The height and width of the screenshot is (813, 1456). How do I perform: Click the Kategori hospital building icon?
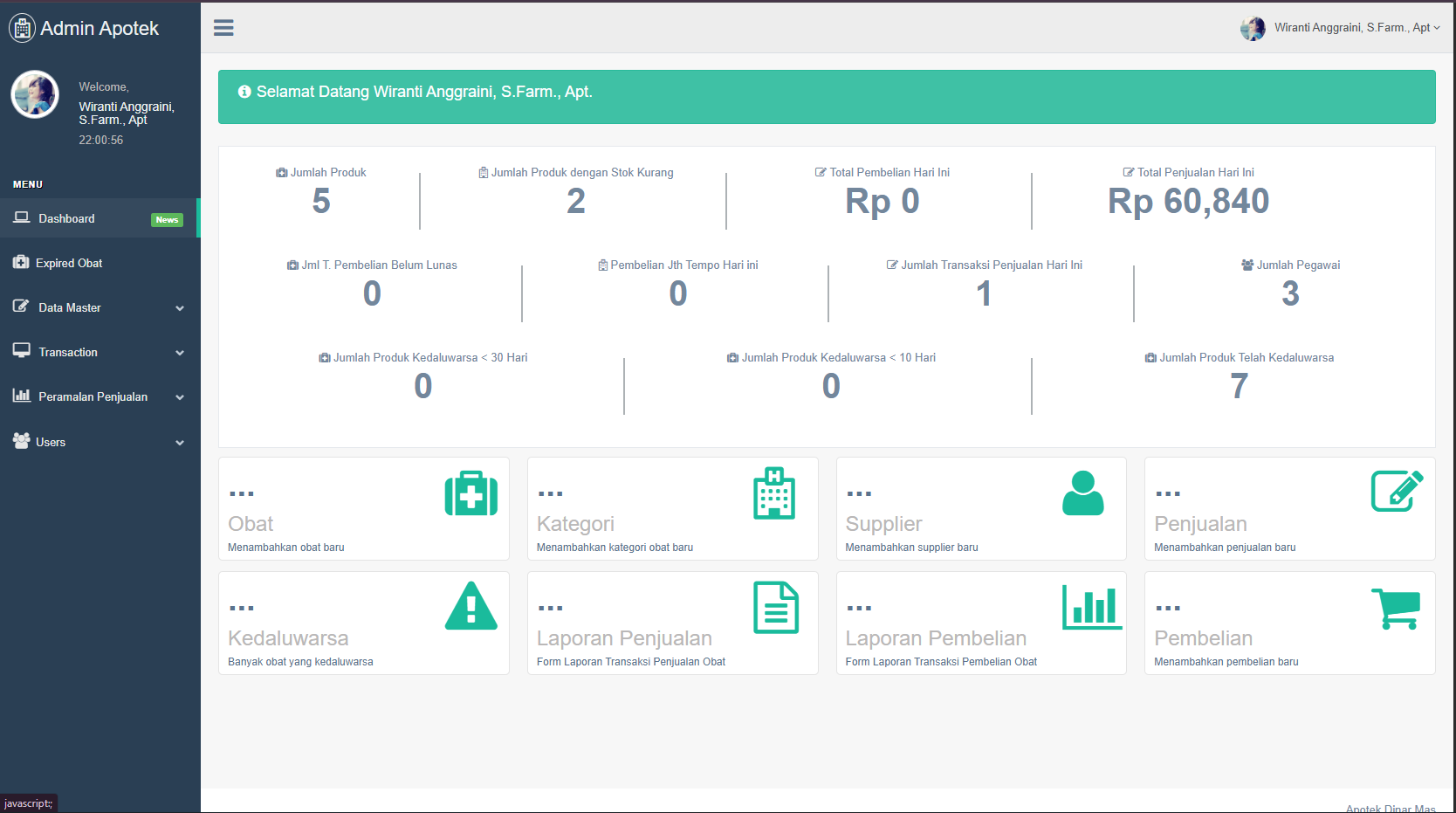[774, 493]
